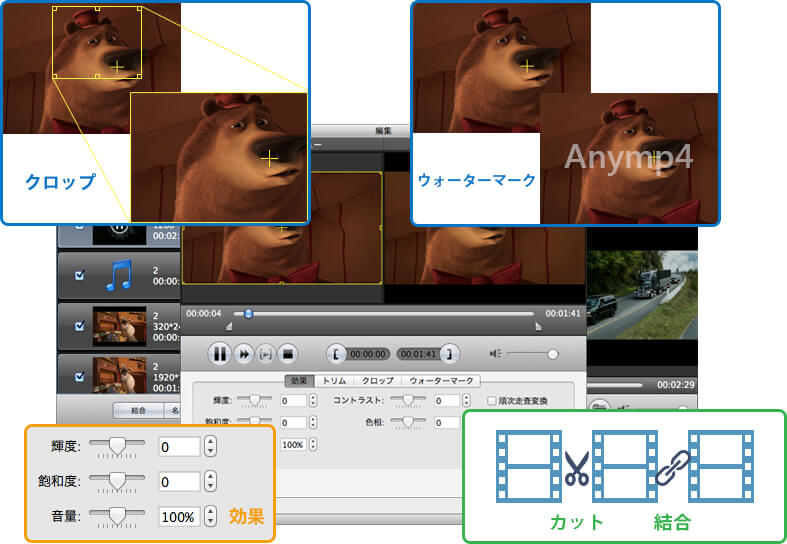This screenshot has height=544, width=787.
Task: Uncheck the checkbox of the 1920* video row
Action: tap(79, 376)
